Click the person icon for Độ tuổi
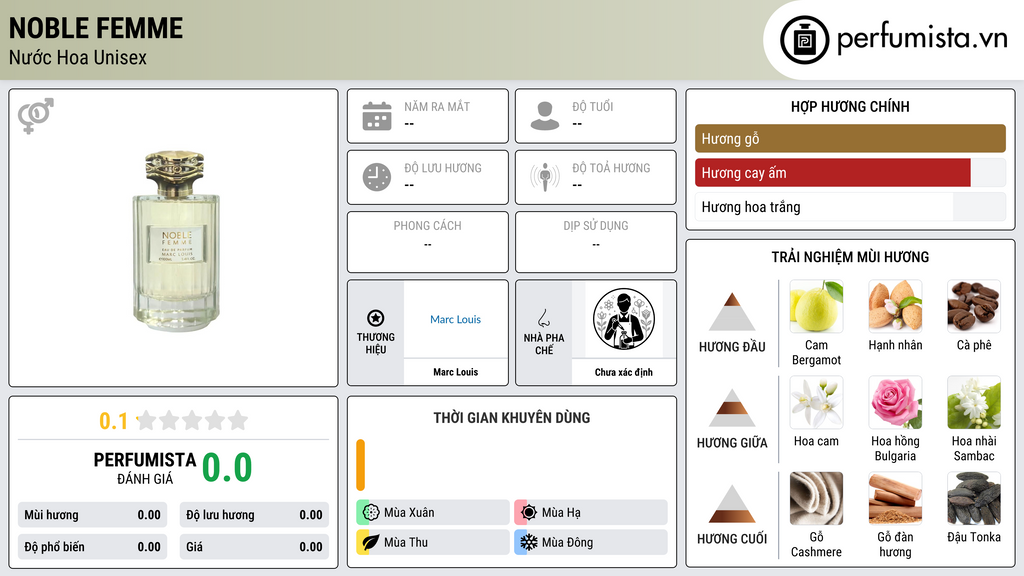 [545, 116]
